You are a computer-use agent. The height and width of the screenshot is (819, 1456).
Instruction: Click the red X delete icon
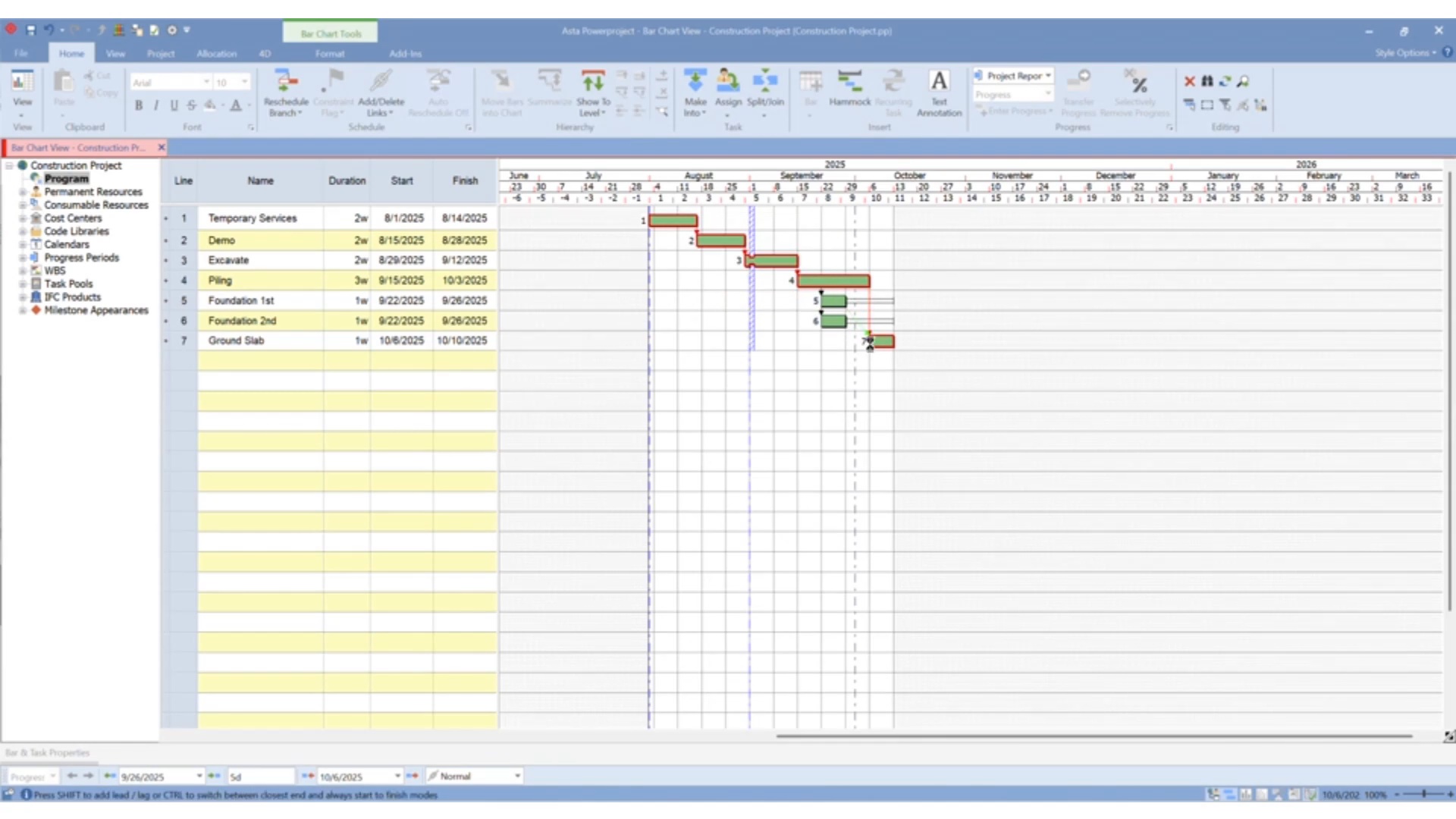pos(1189,81)
